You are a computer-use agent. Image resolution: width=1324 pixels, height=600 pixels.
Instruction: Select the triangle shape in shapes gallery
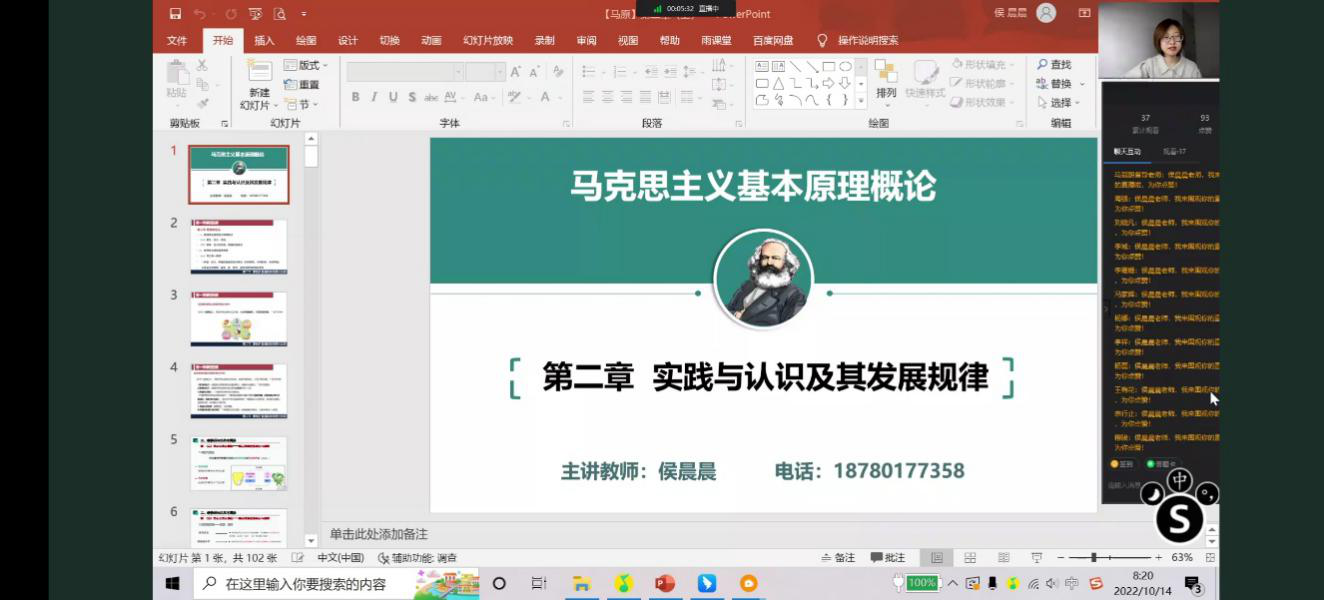[778, 84]
